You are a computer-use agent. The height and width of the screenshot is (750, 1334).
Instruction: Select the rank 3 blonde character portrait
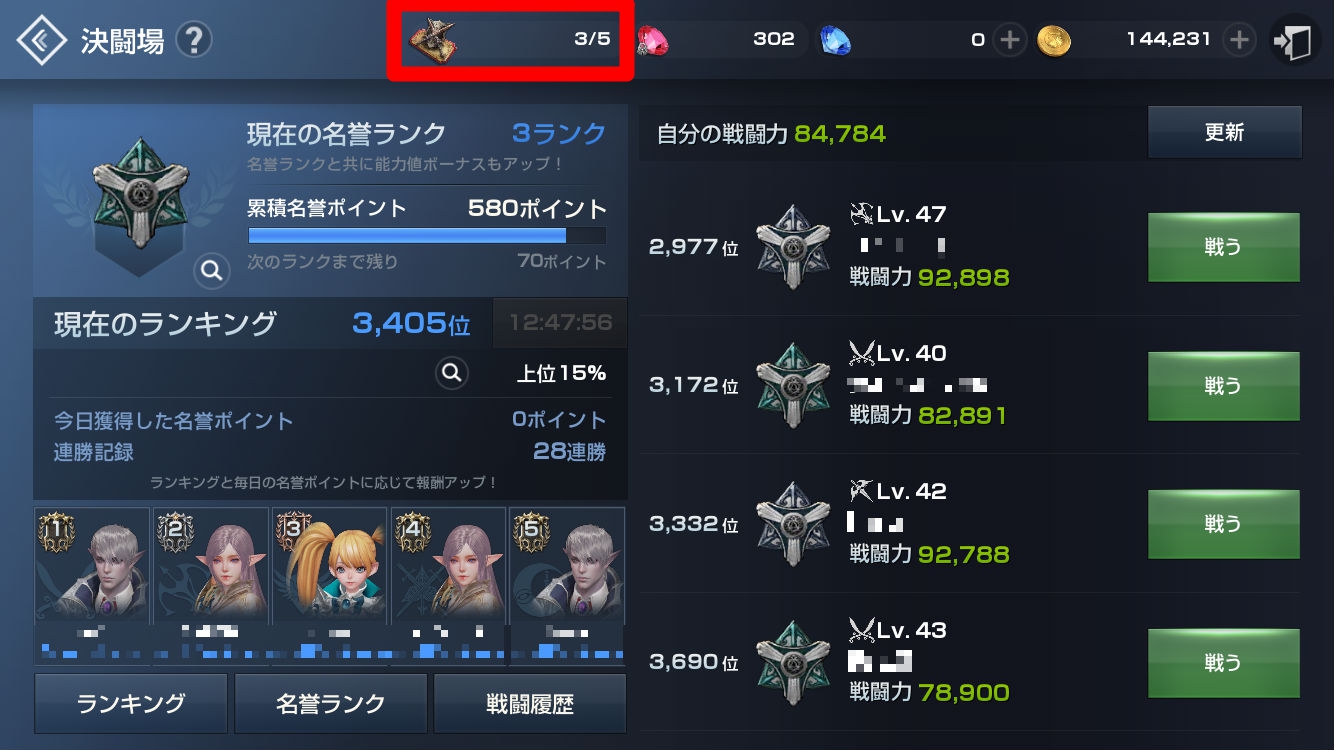tap(329, 567)
